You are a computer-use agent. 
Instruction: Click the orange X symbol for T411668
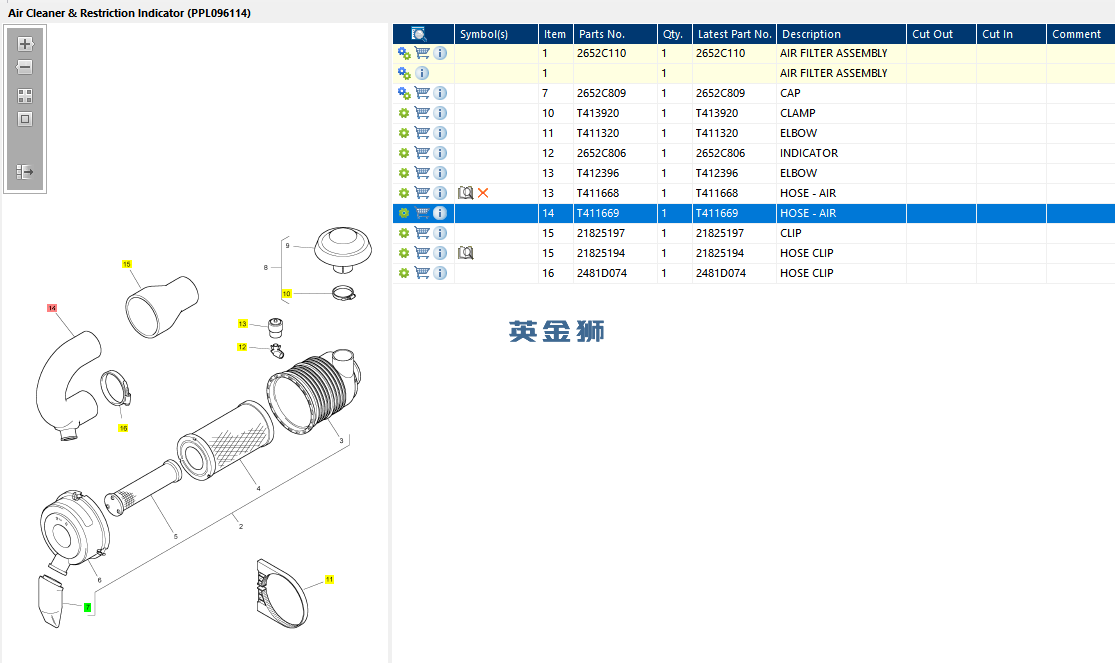coord(484,193)
